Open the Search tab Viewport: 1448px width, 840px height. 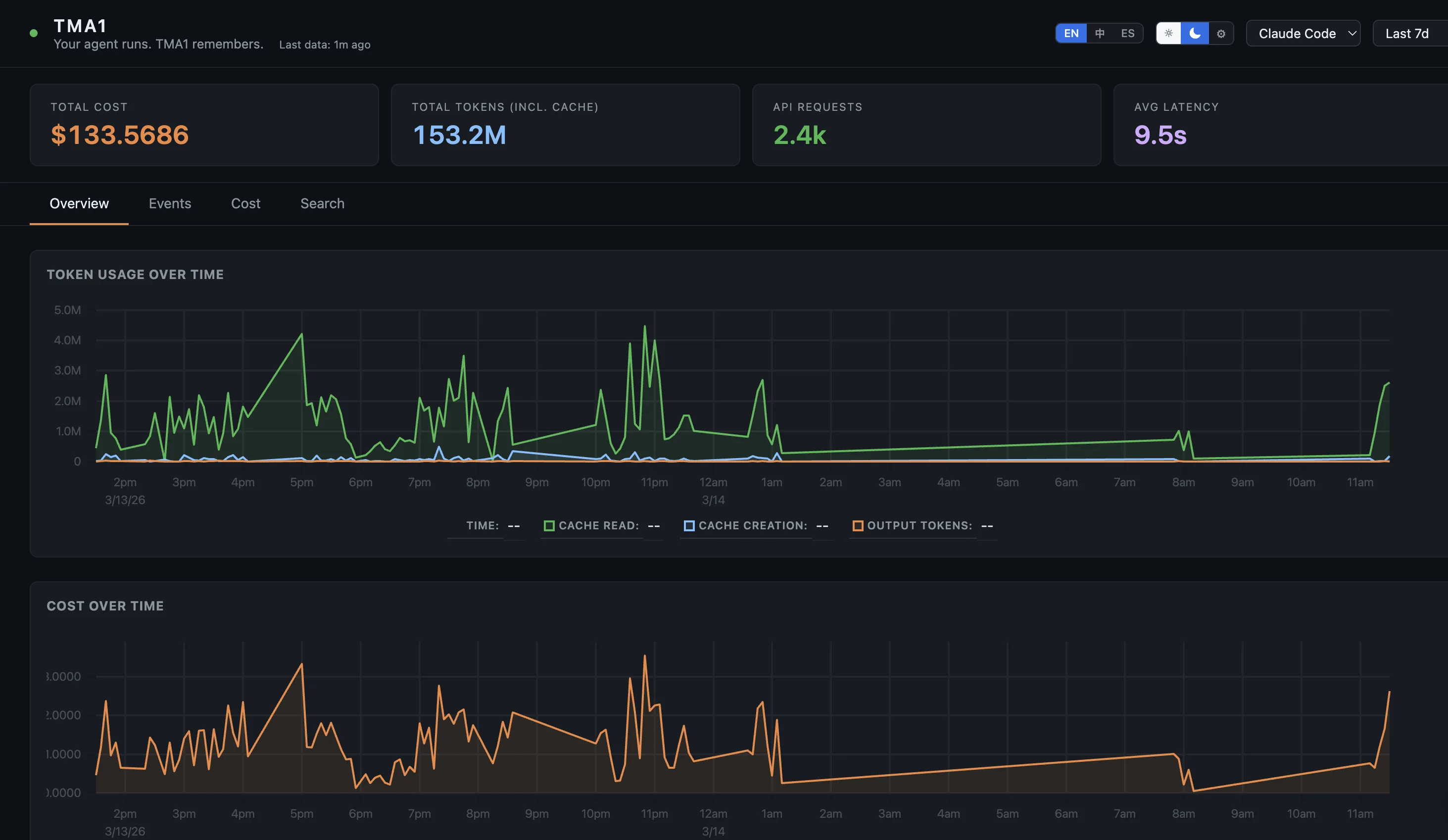click(322, 203)
